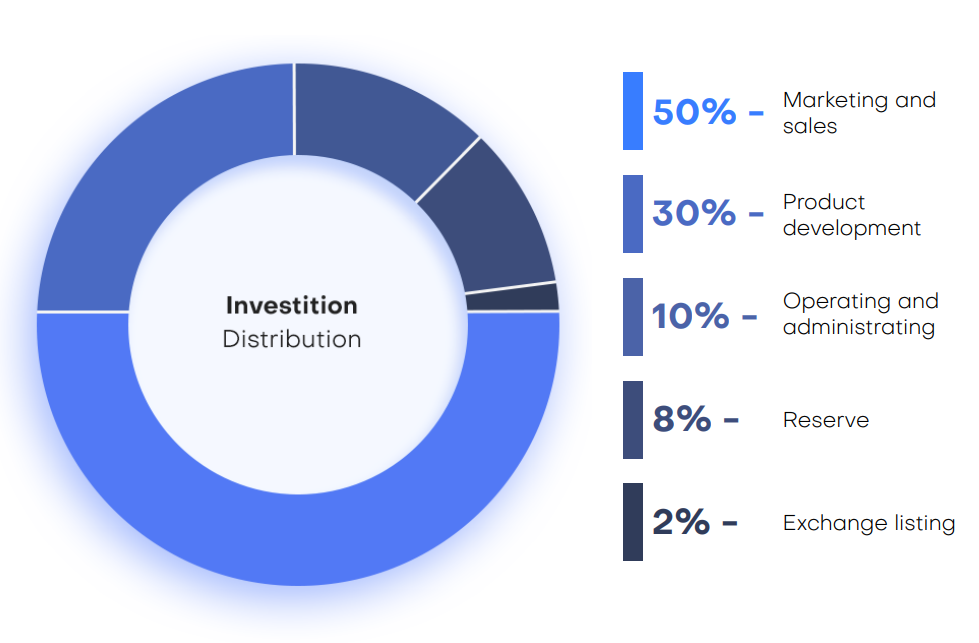Click the Exchange listing legend text
The image size is (979, 643).
click(x=869, y=523)
